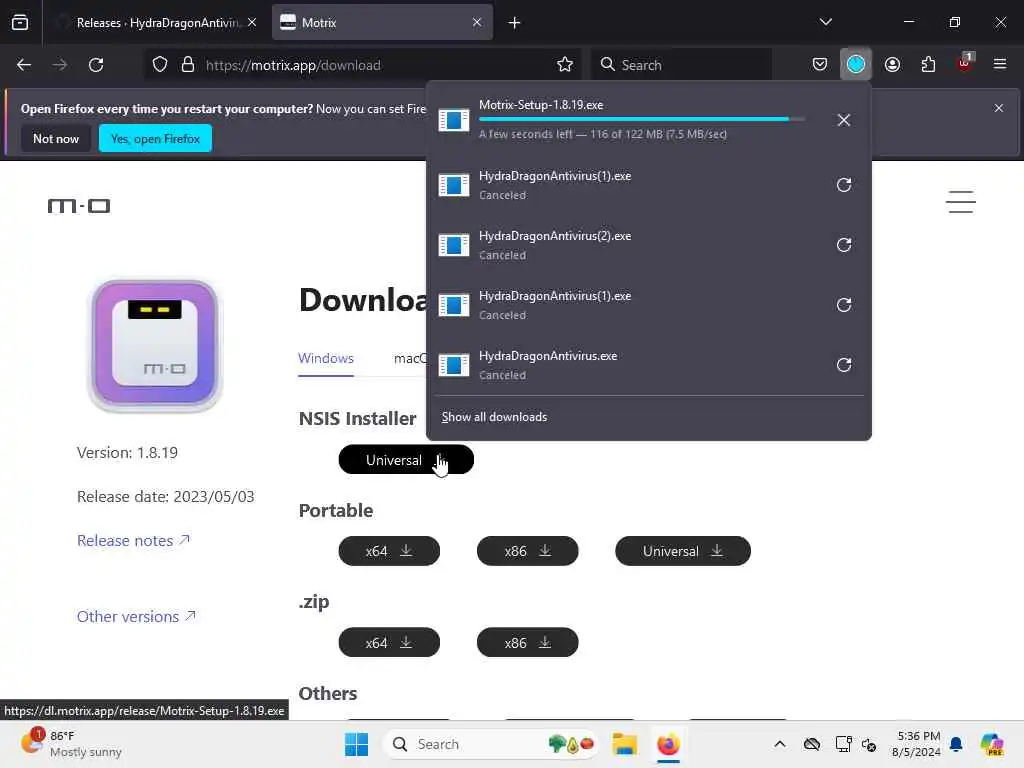Click Show all downloads
This screenshot has height=768, width=1024.
coord(494,417)
